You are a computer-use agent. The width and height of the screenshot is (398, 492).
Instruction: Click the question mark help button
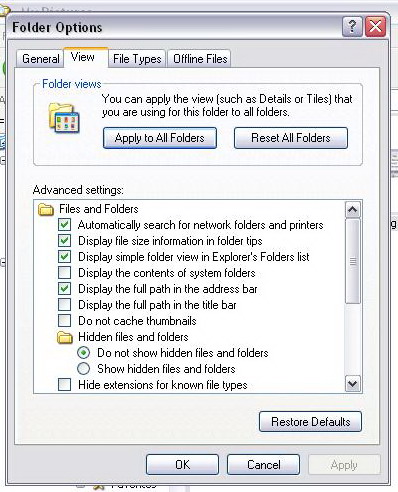click(x=352, y=26)
